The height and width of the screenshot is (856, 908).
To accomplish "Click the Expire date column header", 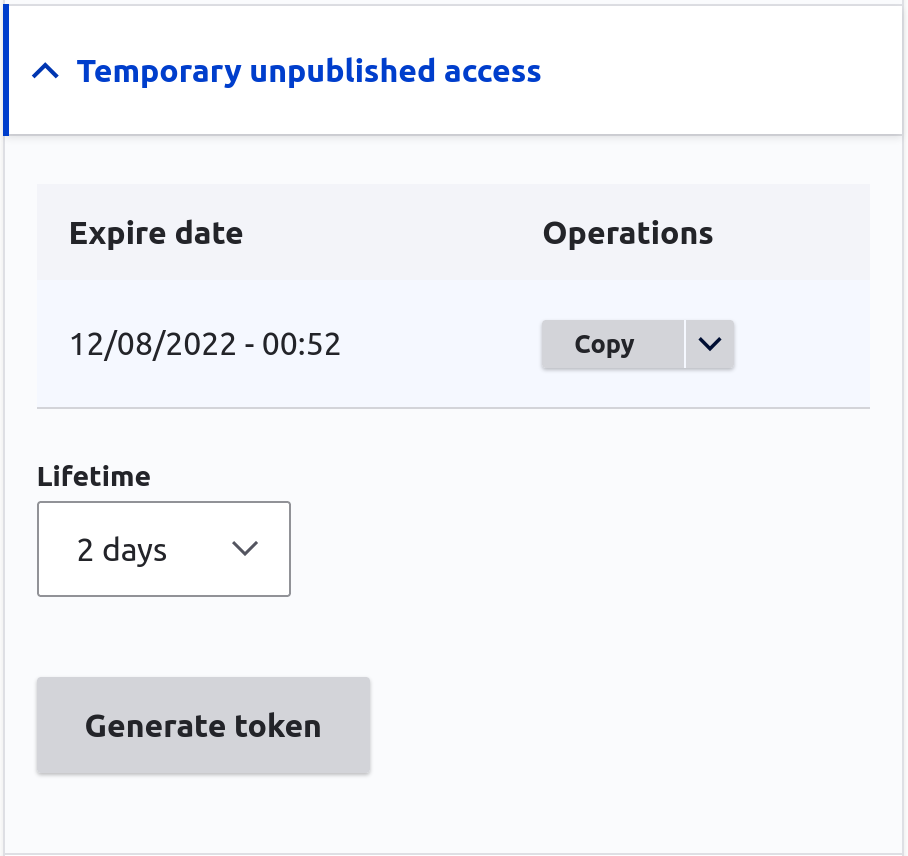I will [156, 233].
